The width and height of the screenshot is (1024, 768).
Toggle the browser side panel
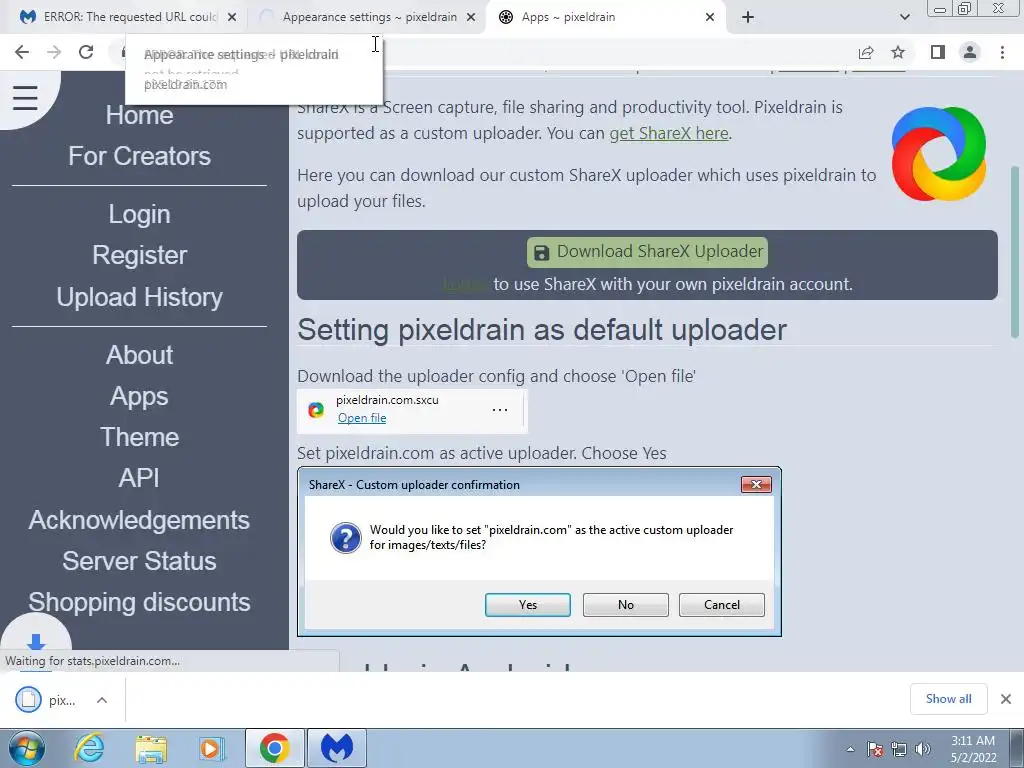(x=938, y=52)
